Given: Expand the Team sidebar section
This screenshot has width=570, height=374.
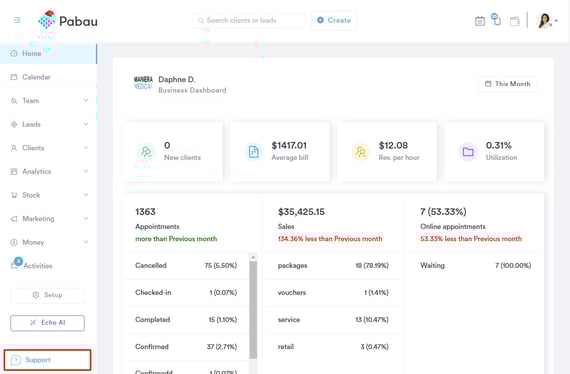Looking at the screenshot, I should (x=49, y=101).
